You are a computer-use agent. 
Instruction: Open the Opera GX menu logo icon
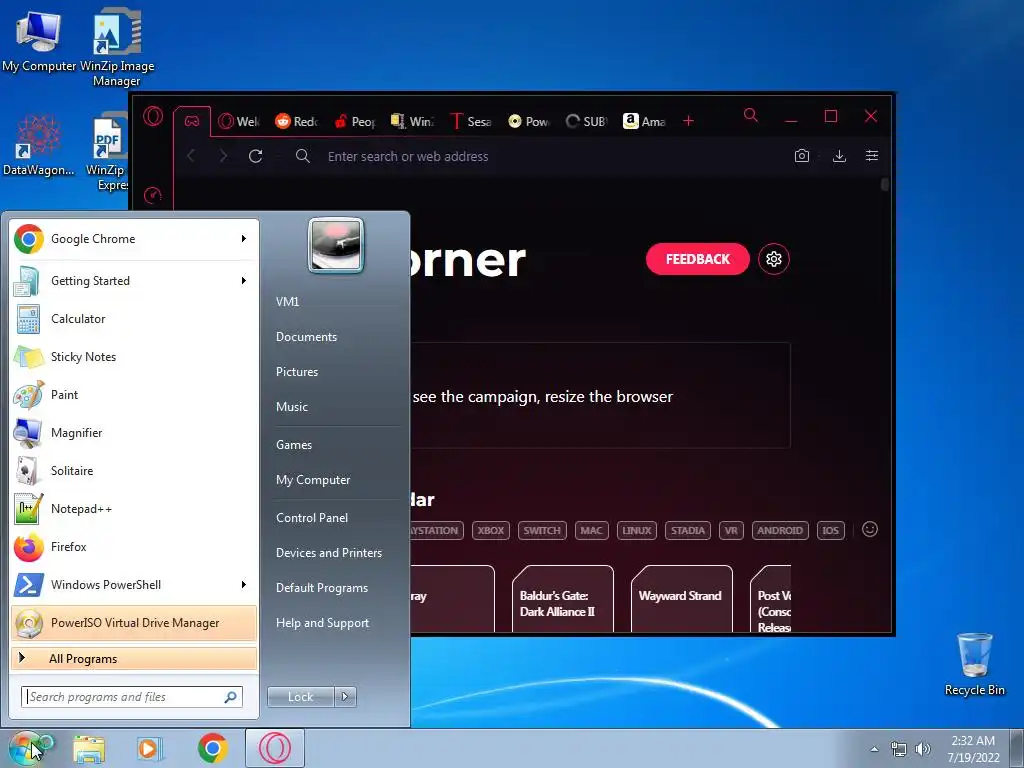153,117
